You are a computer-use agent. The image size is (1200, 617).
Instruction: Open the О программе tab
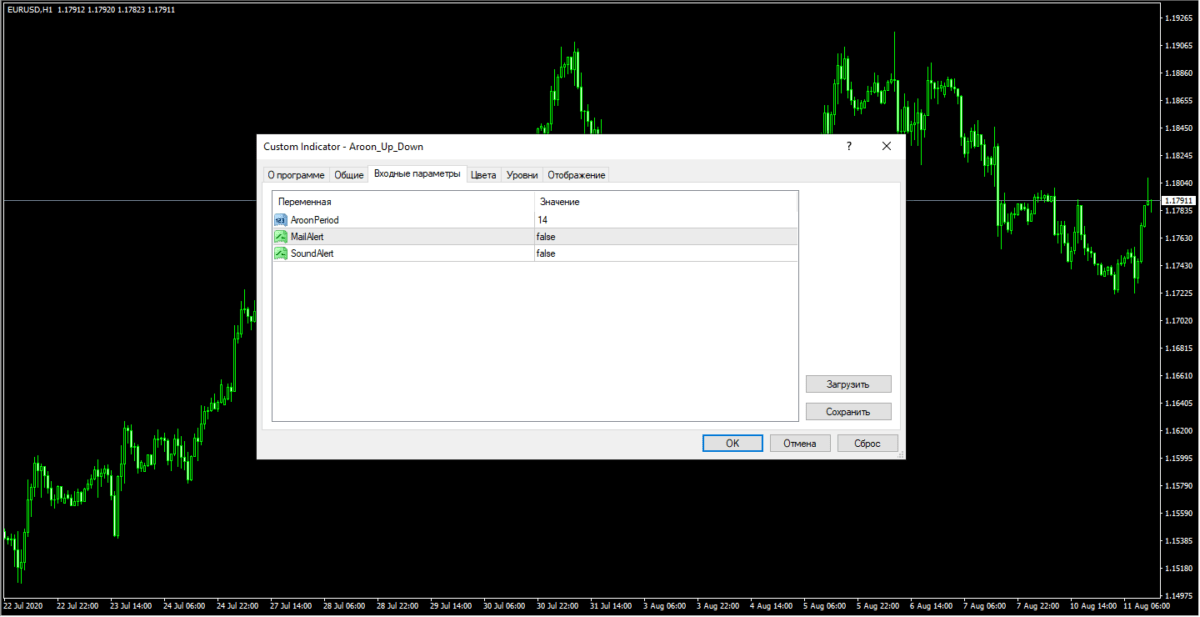click(x=296, y=175)
